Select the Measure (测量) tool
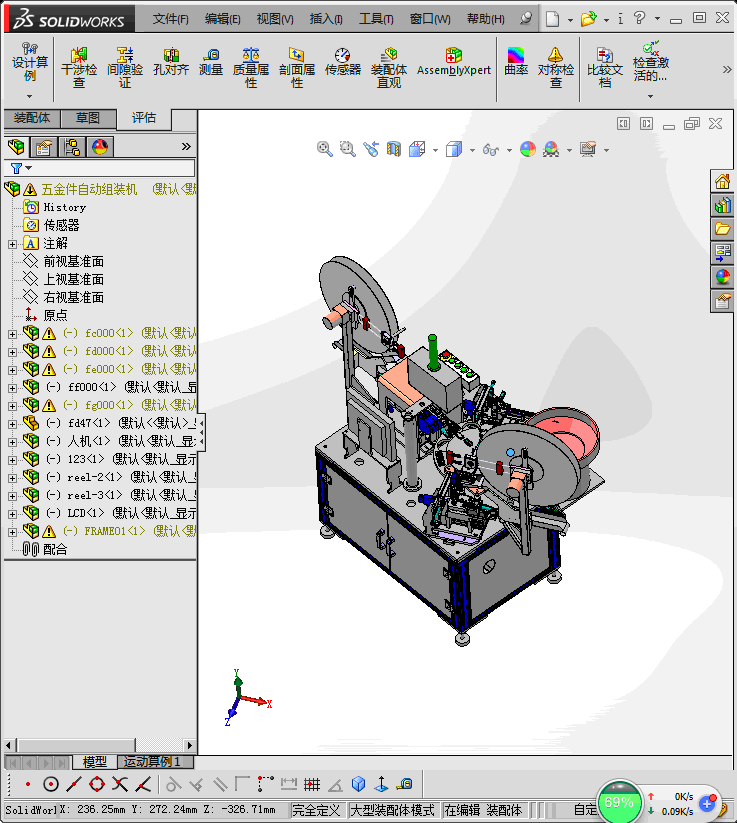The image size is (737, 823). point(211,61)
